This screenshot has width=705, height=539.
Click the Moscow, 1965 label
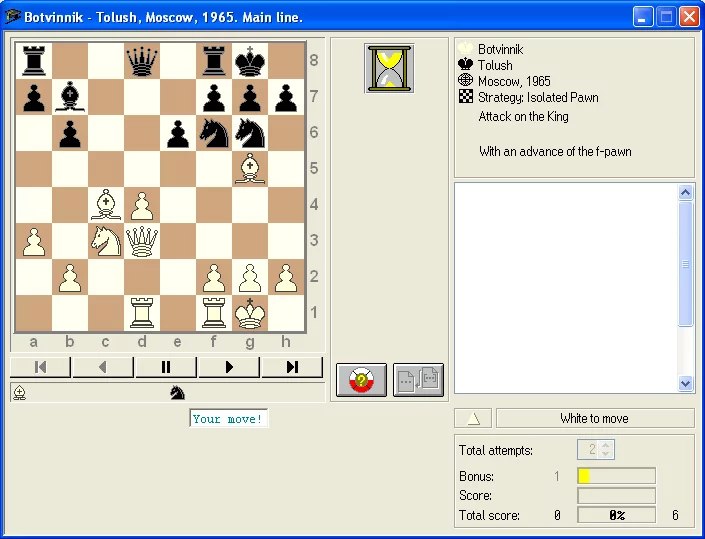pyautogui.click(x=514, y=81)
